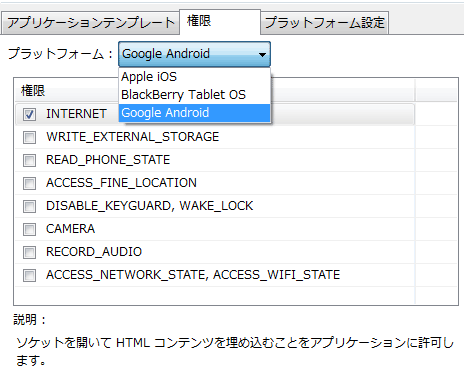Check the DISABLE_KEYGUARD, WAKE_LOCK checkbox
Viewport: 464px width, 376px height.
[29, 206]
